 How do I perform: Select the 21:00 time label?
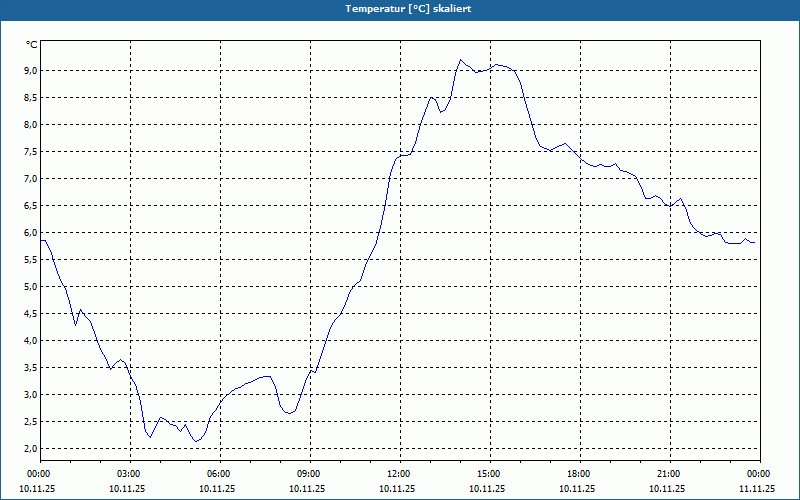click(667, 474)
